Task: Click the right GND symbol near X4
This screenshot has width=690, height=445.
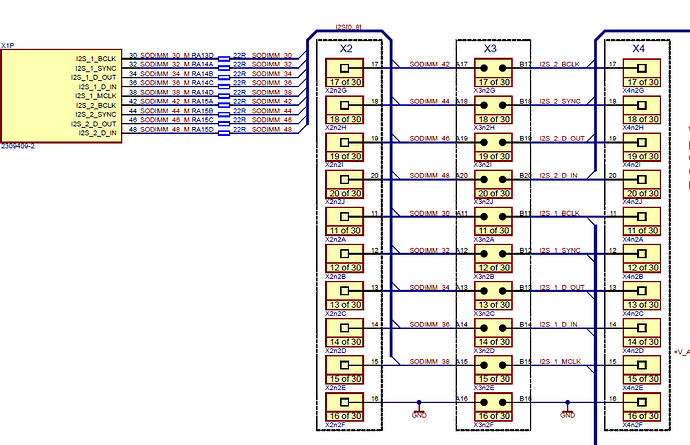Action: (x=567, y=411)
